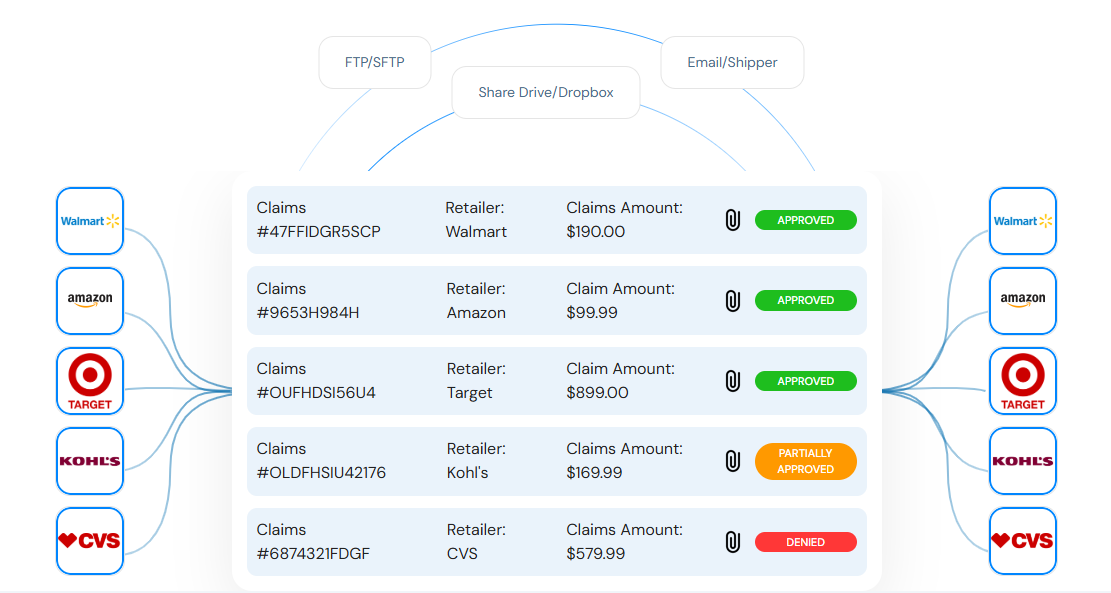Click the left Walmart logo icon
The image size is (1111, 593).
[x=90, y=221]
